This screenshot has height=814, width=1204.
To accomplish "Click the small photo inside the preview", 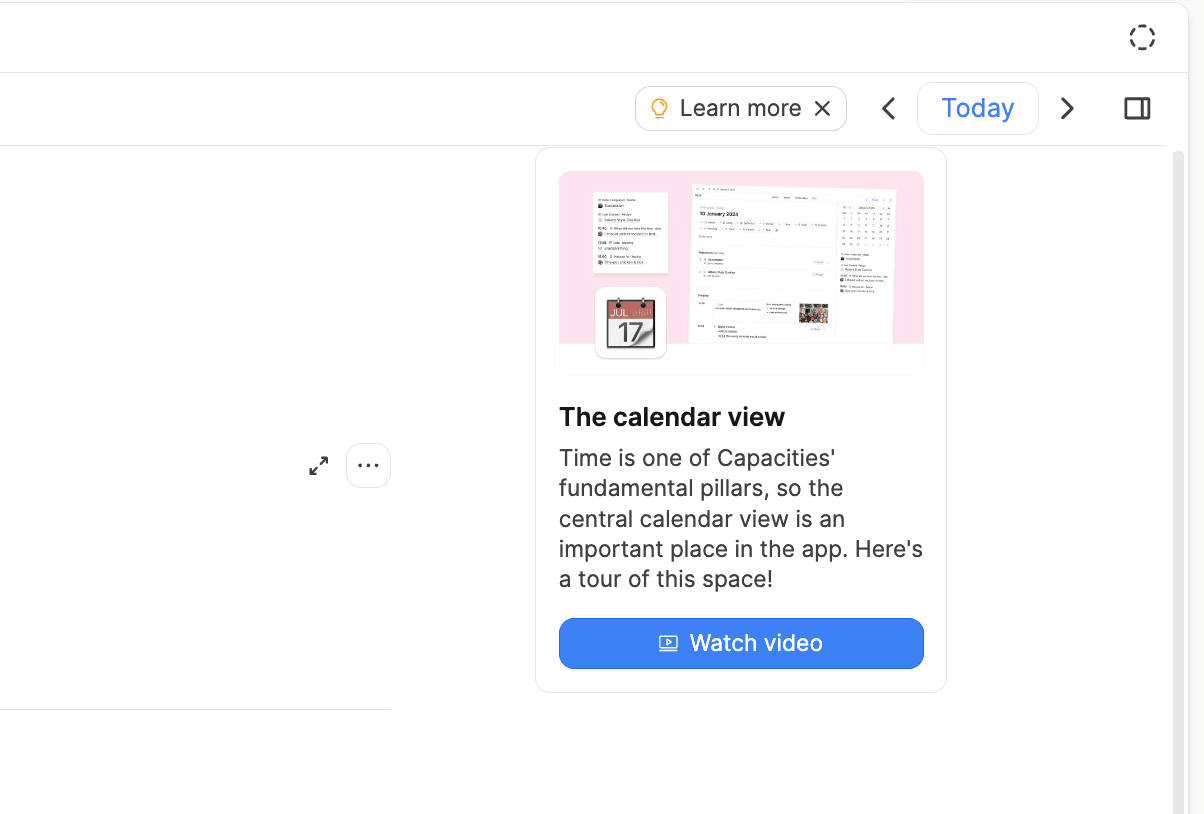I will click(812, 313).
